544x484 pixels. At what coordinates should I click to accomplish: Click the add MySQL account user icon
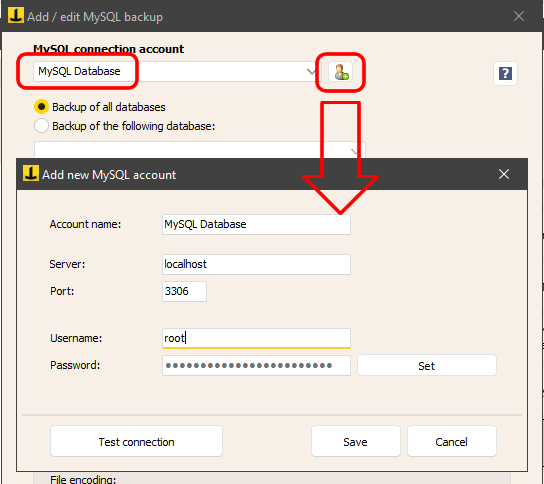click(340, 72)
